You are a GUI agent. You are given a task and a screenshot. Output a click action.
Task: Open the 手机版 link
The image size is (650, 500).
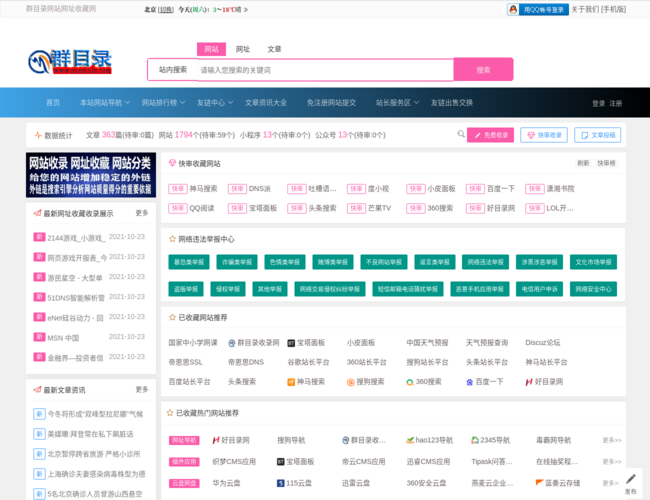click(613, 9)
